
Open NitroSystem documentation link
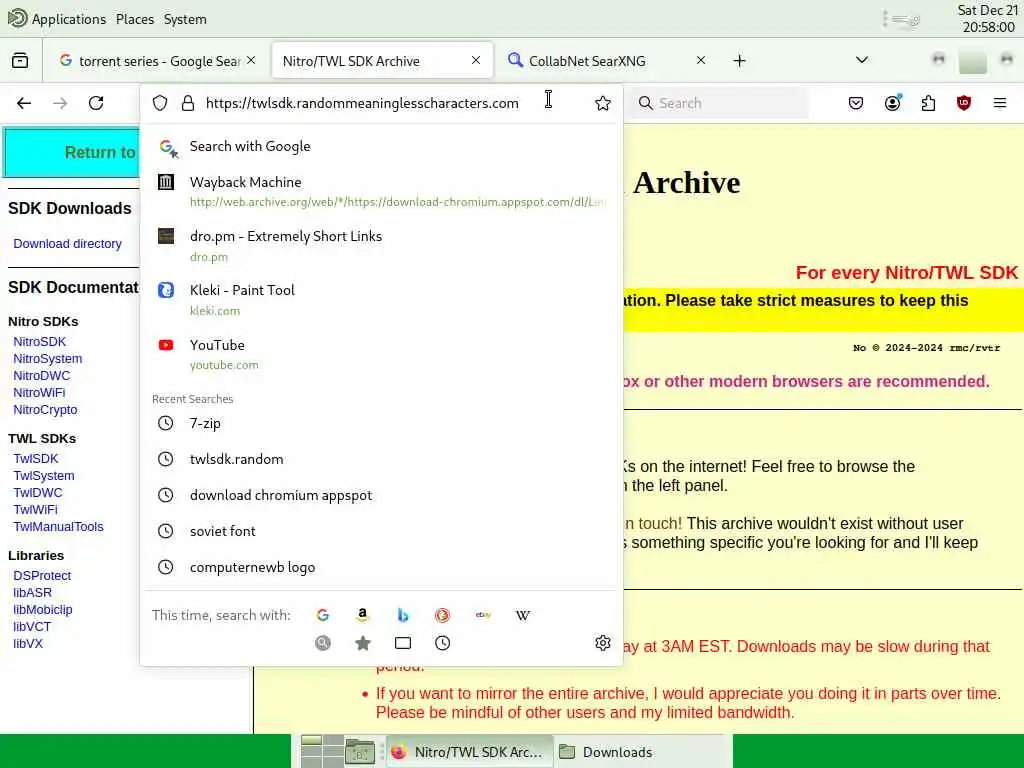(x=48, y=359)
